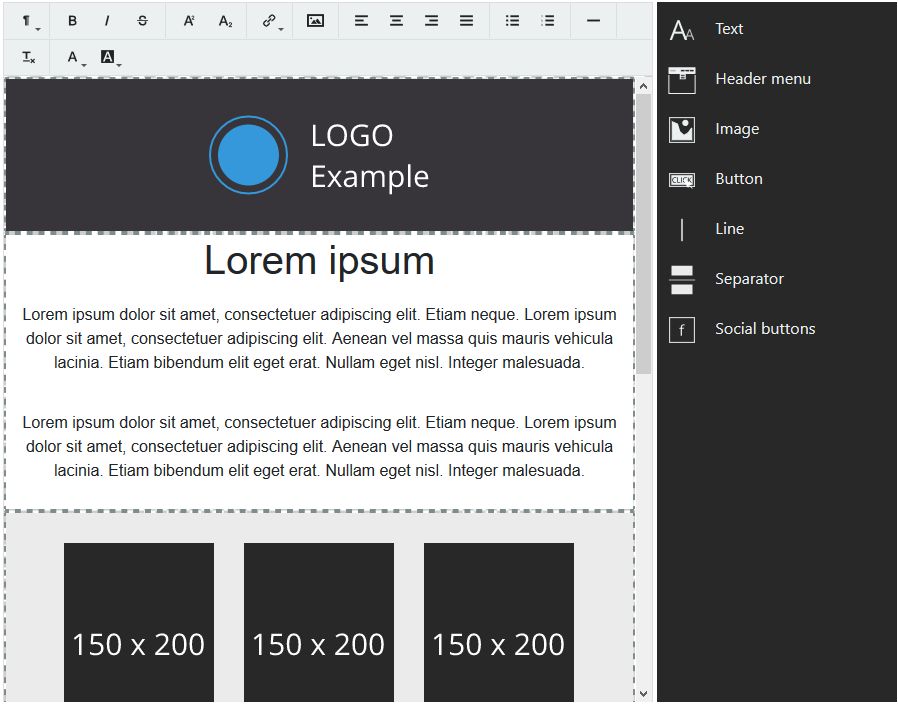The image size is (898, 704).
Task: Select the Header menu block
Action: point(762,79)
